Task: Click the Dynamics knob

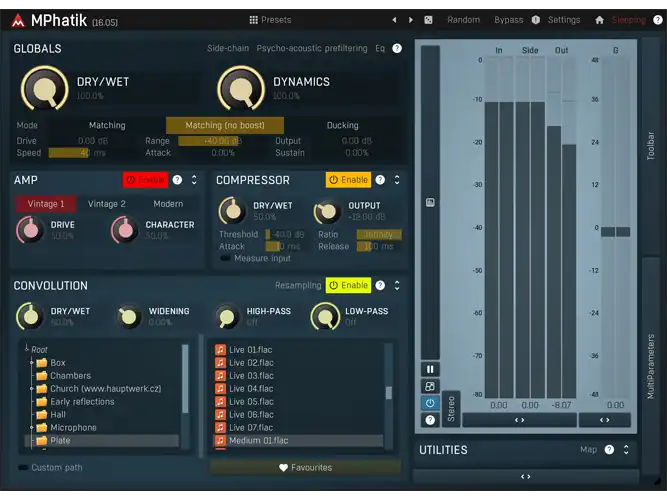Action: pyautogui.click(x=241, y=89)
